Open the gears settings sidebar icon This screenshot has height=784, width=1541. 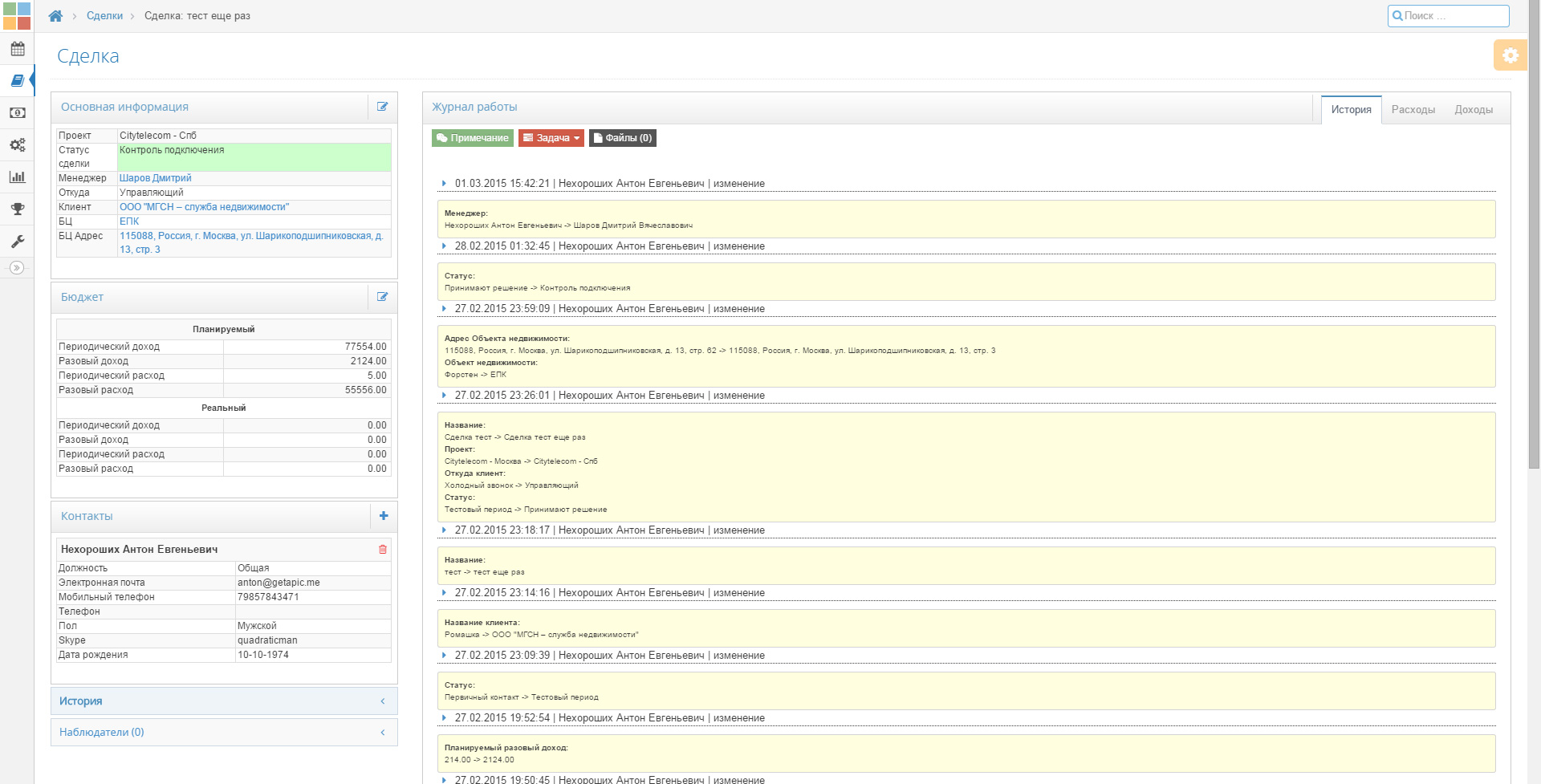pyautogui.click(x=17, y=145)
